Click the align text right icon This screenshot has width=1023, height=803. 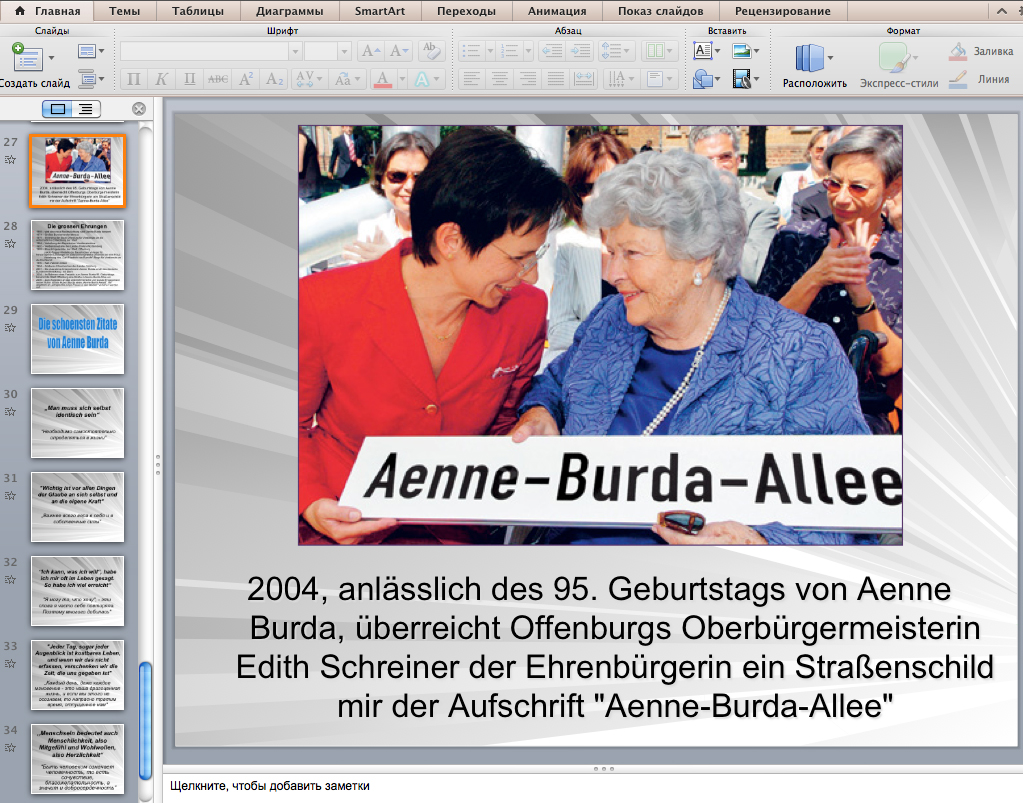click(527, 79)
